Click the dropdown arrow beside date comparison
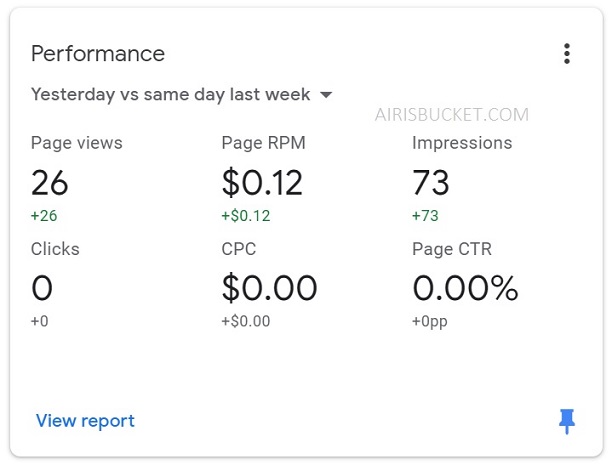 coord(326,95)
